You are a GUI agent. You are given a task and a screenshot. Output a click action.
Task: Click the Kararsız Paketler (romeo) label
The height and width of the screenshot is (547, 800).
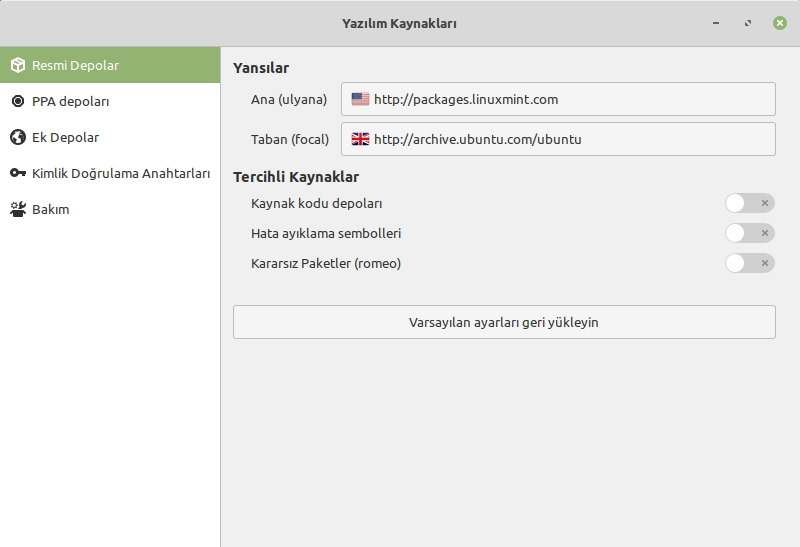(326, 264)
